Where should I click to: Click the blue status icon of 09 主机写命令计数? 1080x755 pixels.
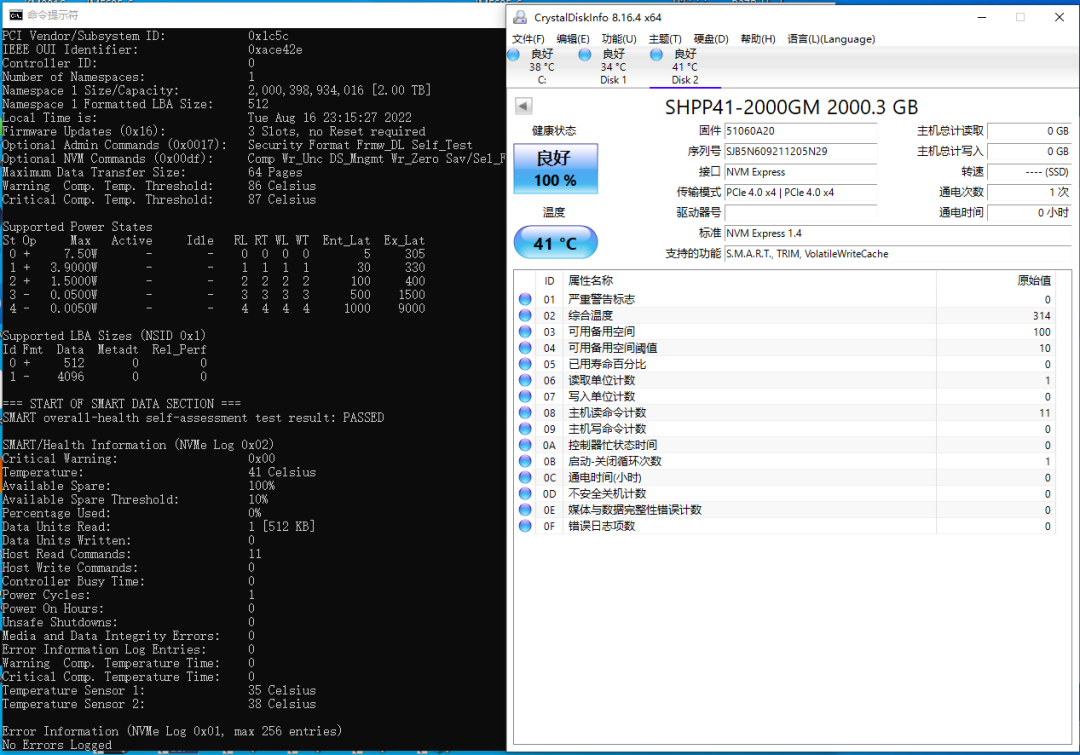click(525, 428)
